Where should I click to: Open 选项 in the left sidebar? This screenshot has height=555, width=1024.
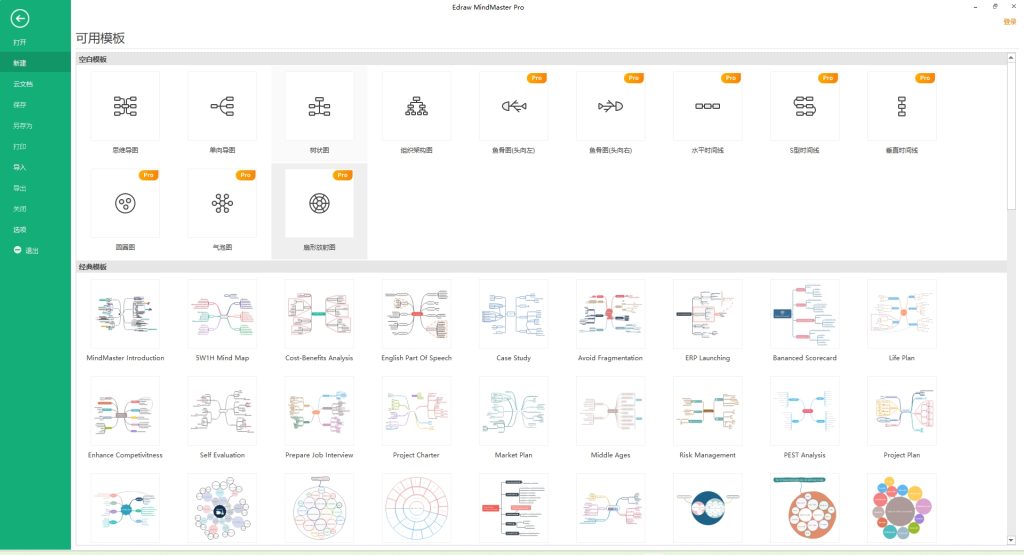[x=20, y=230]
